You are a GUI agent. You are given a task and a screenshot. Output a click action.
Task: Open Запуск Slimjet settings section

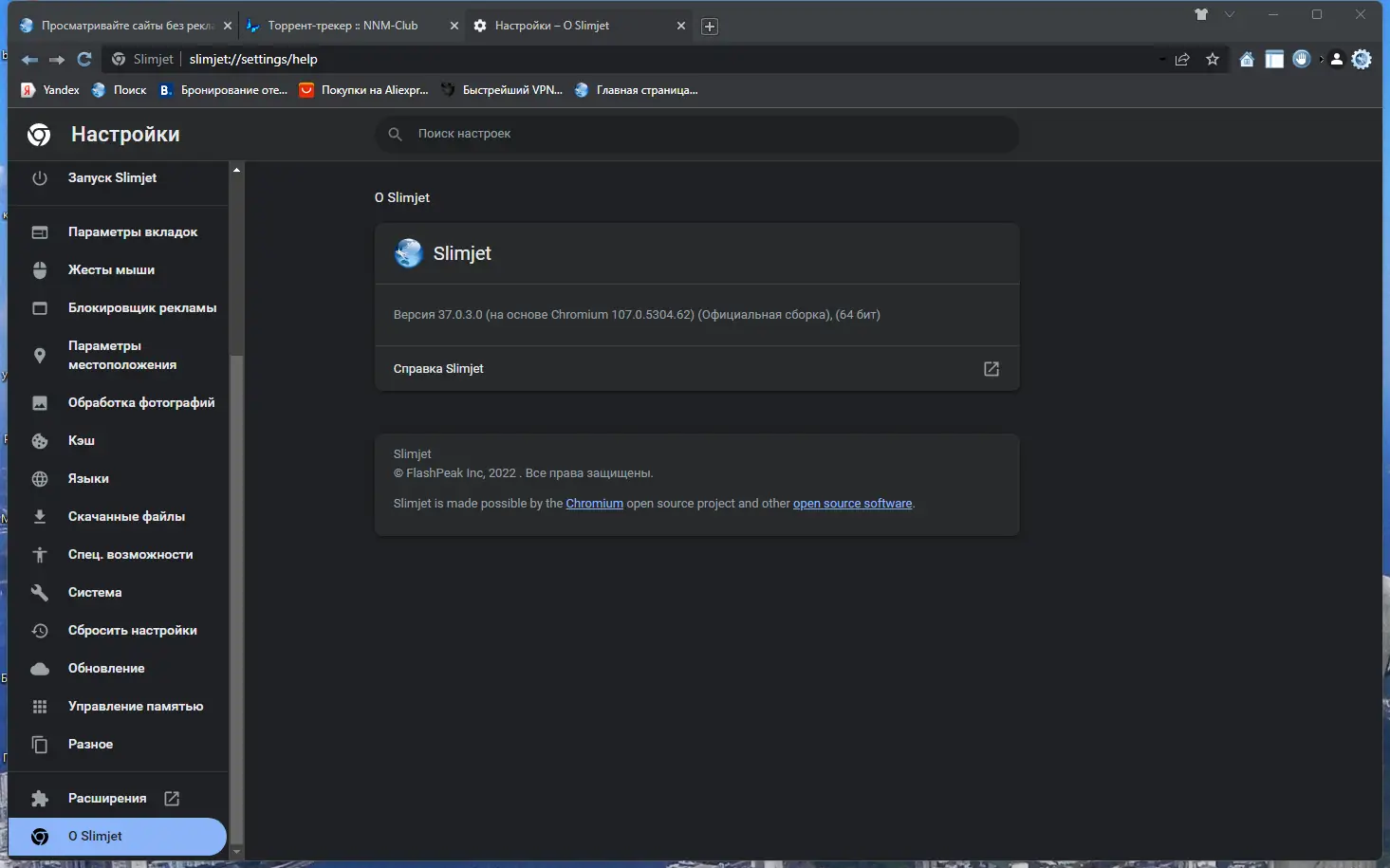tap(119, 178)
